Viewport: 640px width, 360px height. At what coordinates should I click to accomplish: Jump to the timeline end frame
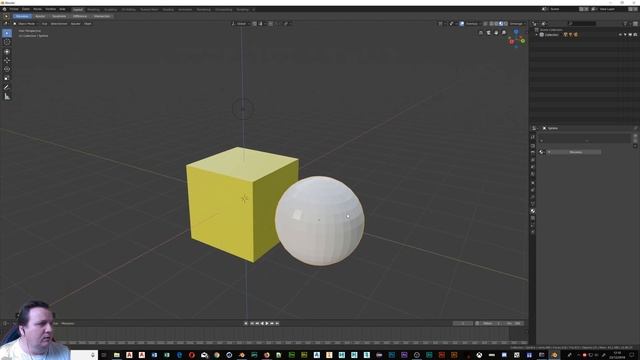click(x=278, y=323)
